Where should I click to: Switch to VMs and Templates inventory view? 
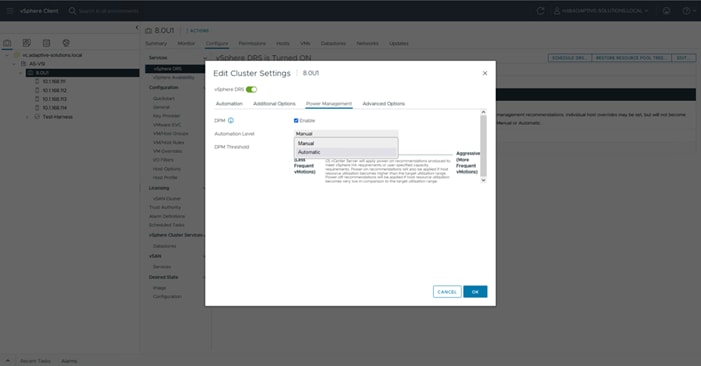[x=27, y=43]
